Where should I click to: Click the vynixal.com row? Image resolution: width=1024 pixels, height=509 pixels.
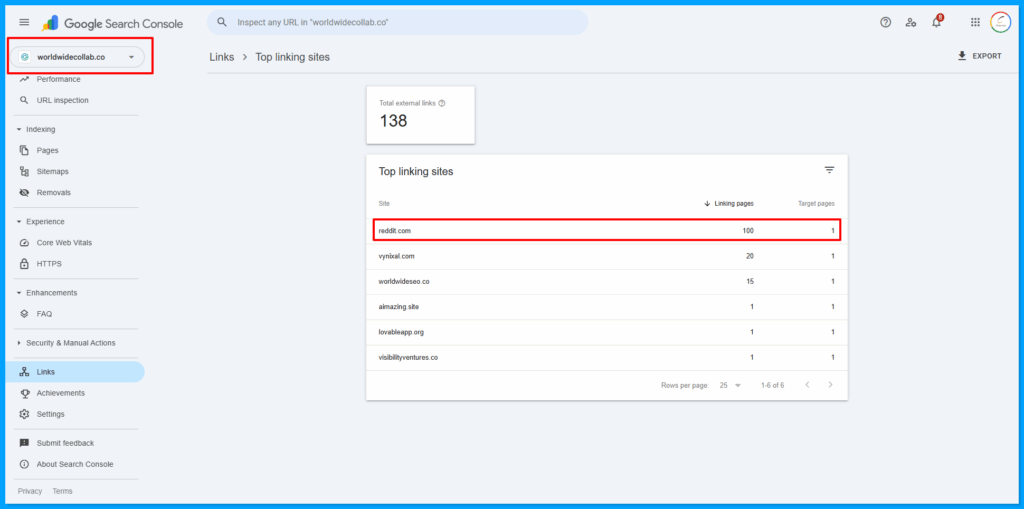(x=607, y=257)
